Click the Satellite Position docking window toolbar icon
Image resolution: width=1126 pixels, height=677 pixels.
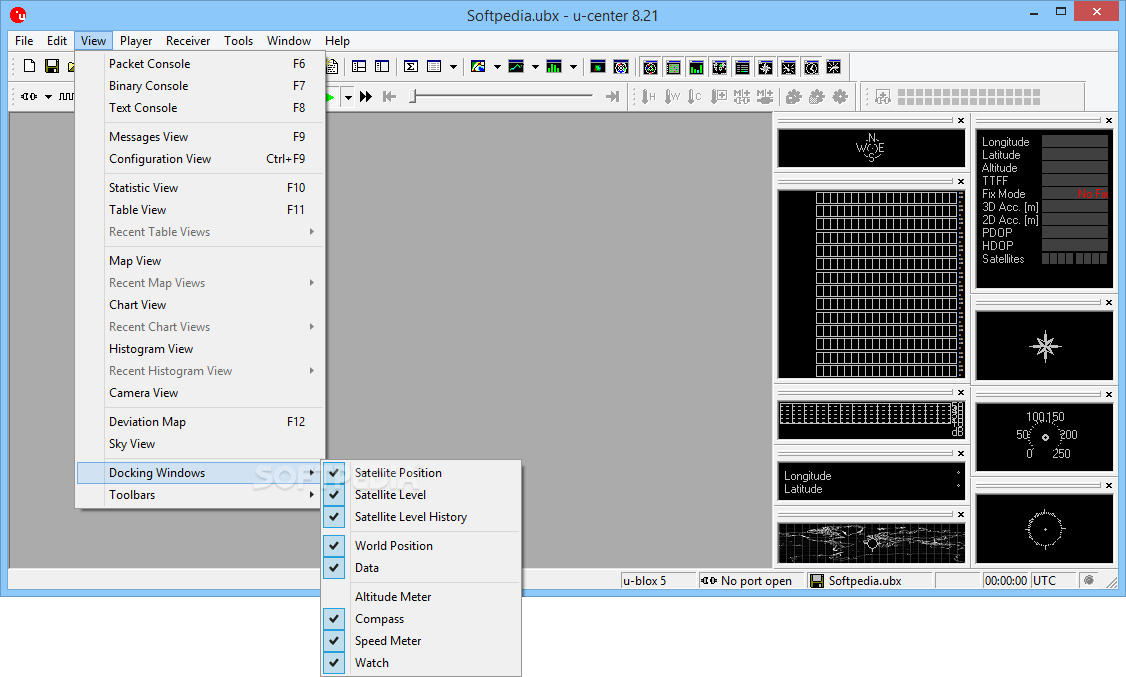point(650,67)
